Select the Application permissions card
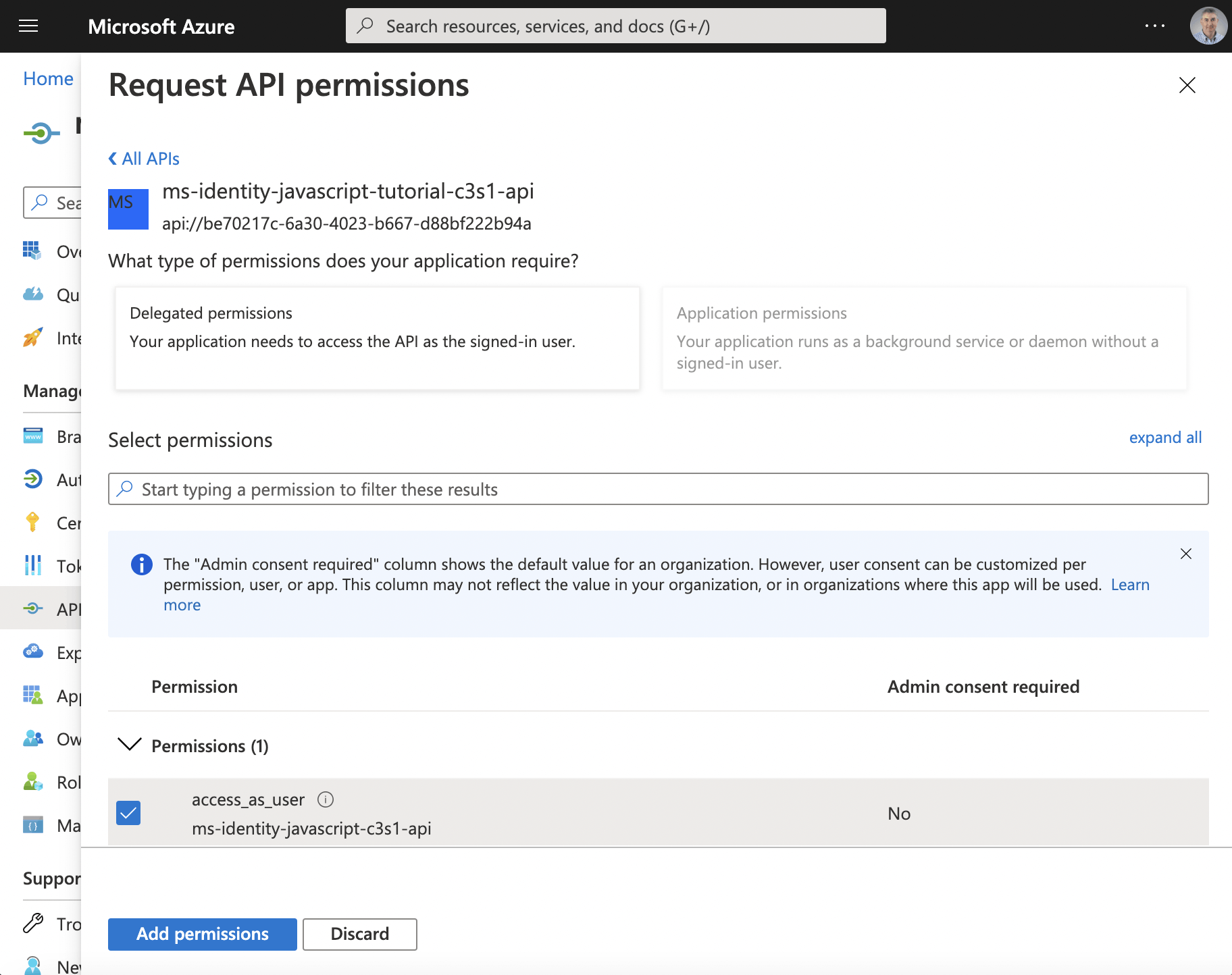 point(924,338)
